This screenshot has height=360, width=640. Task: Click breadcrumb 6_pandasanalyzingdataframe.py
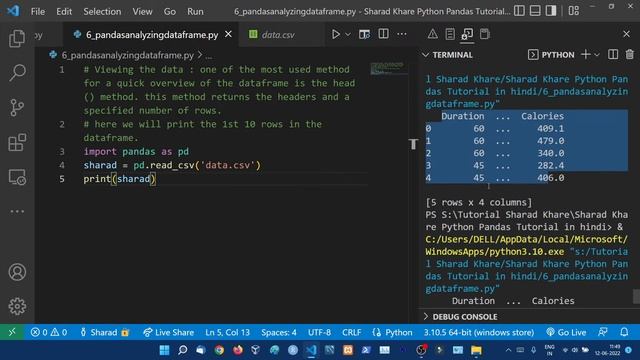click(127, 55)
